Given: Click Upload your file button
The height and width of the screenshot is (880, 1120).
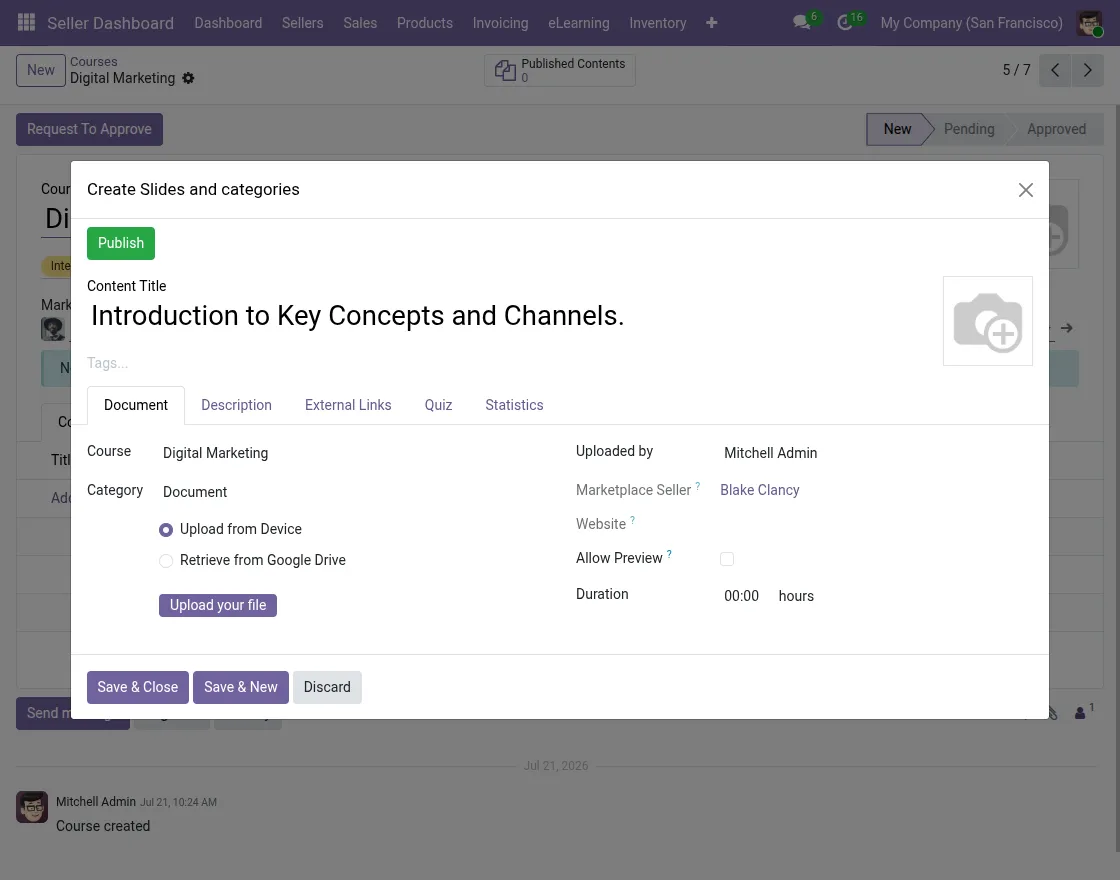Looking at the screenshot, I should [218, 605].
